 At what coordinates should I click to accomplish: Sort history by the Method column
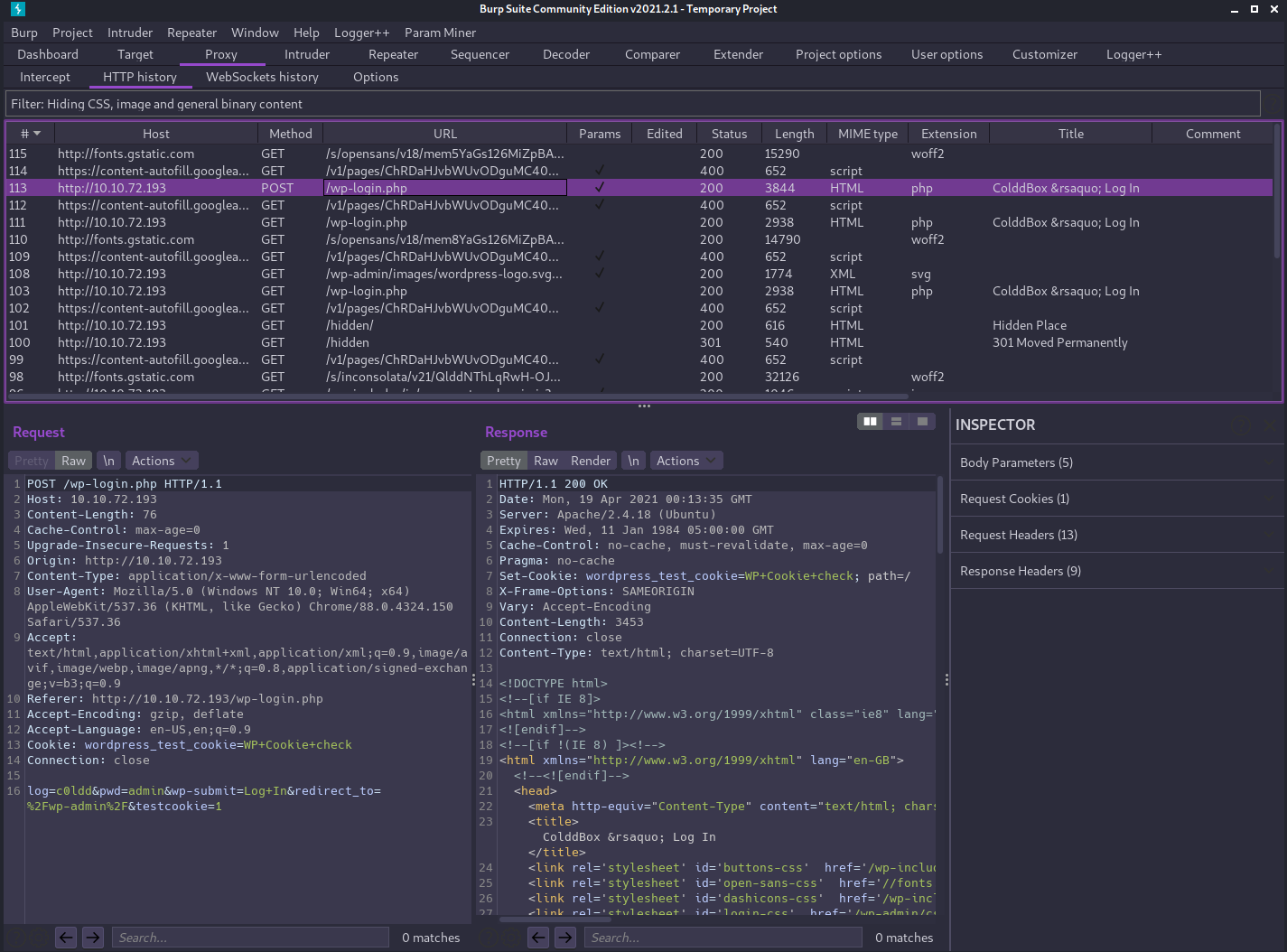click(x=290, y=134)
